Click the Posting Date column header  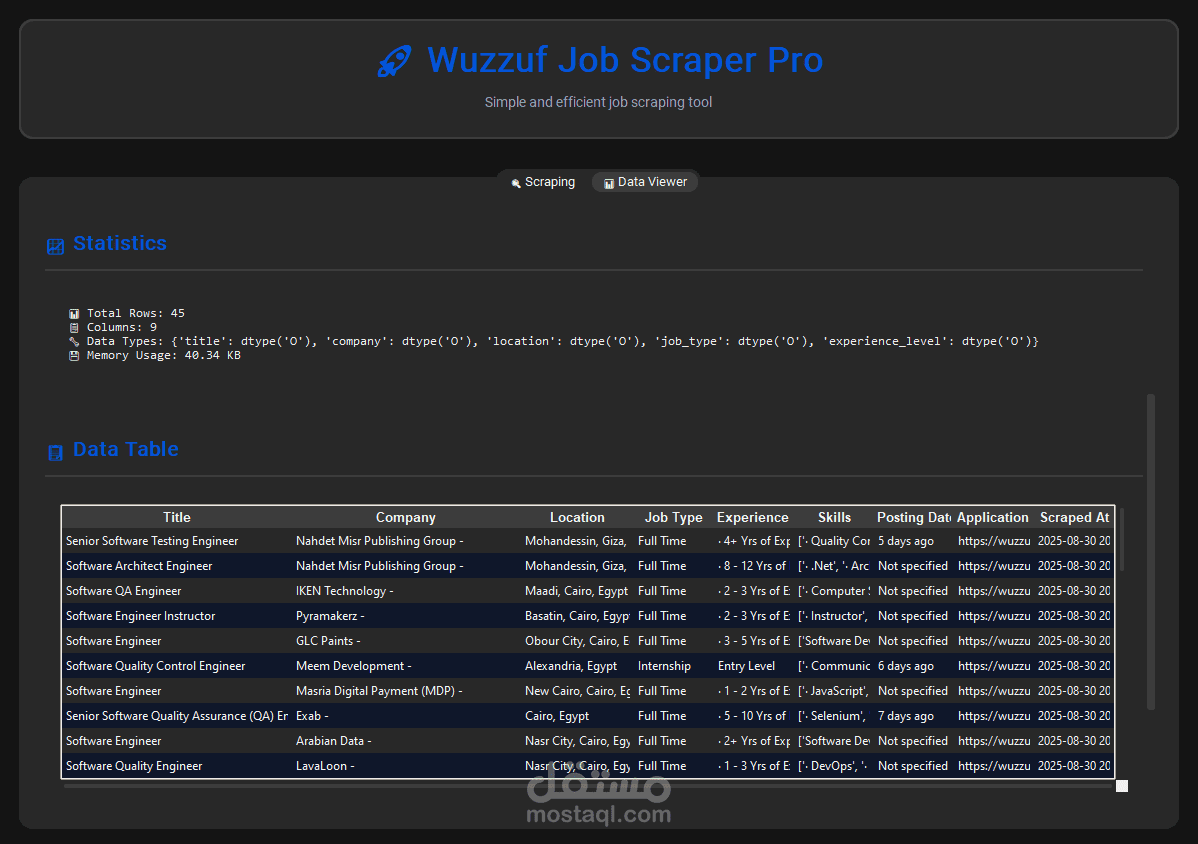click(x=914, y=517)
